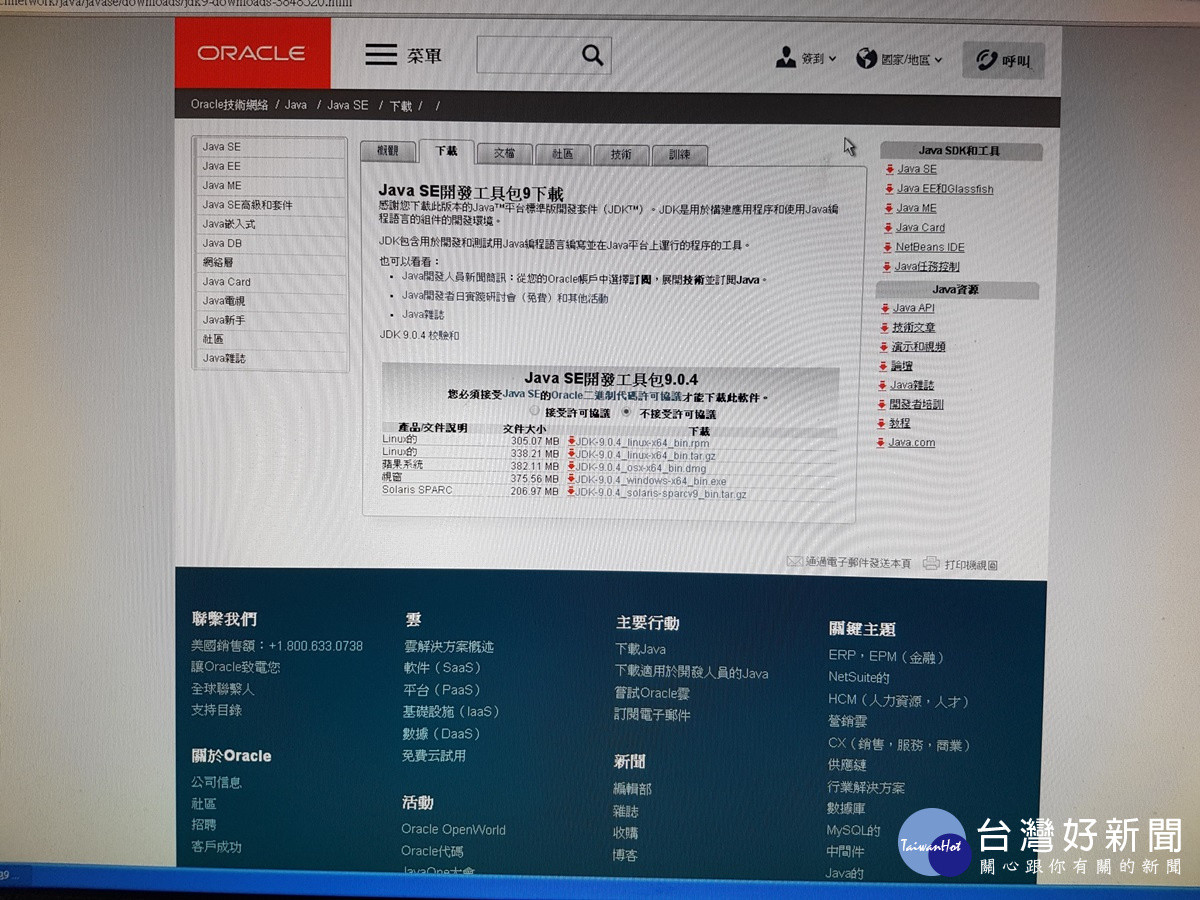Open Java breadcrumb link

[296, 104]
